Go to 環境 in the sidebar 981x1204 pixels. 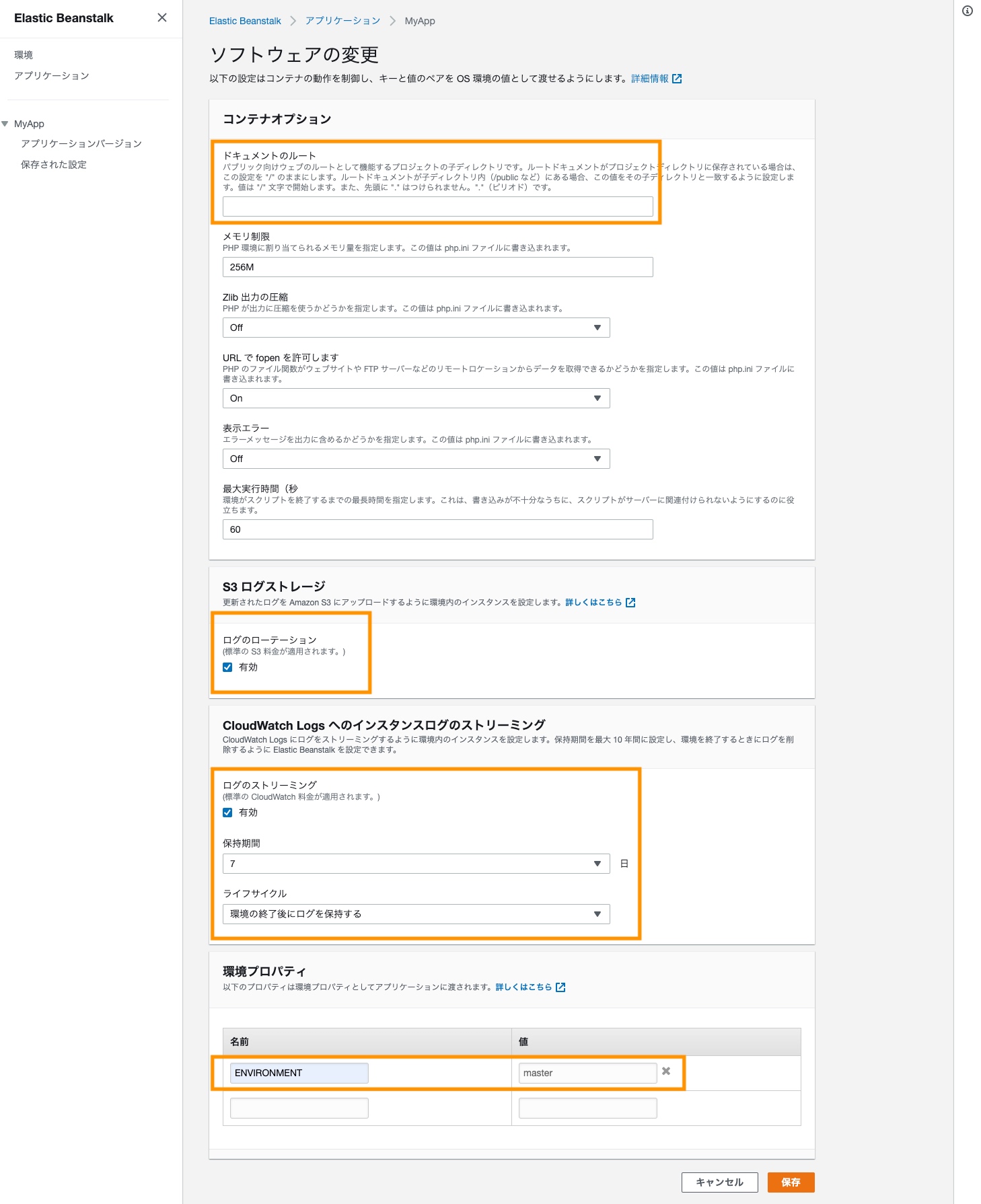[x=24, y=55]
